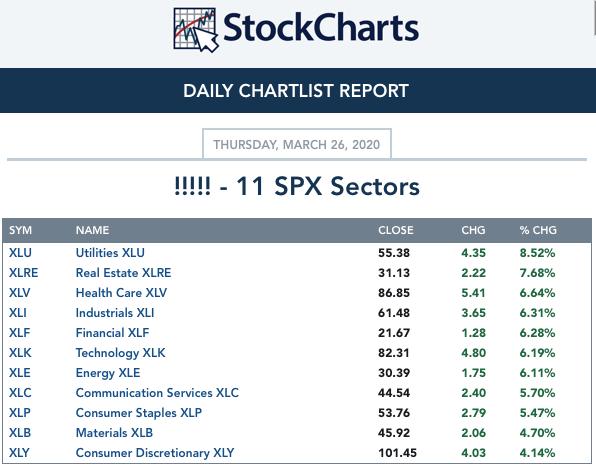596x467 pixels.
Task: Open the Utilities XLU name link
Action: (110, 253)
